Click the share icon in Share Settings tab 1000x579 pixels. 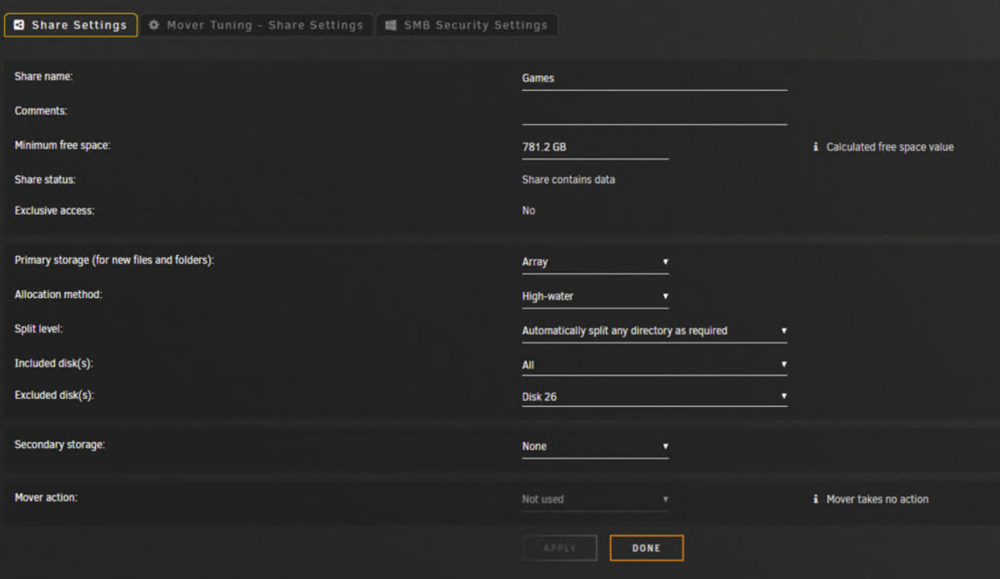point(19,25)
